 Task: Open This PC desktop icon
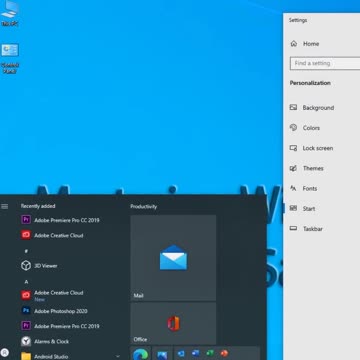click(x=10, y=13)
